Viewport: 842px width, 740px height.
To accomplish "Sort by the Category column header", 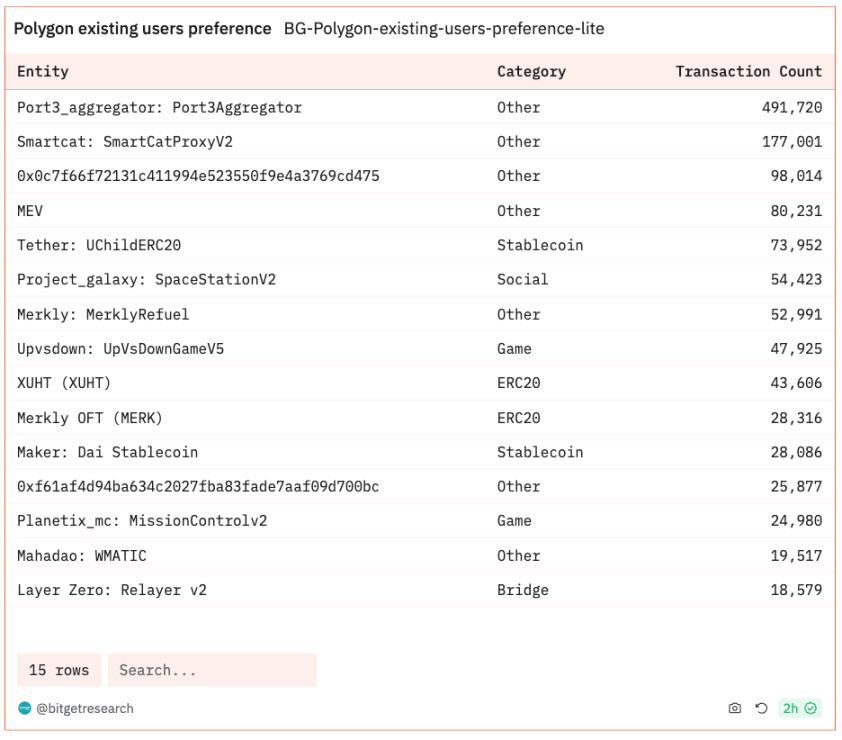I will (531, 72).
